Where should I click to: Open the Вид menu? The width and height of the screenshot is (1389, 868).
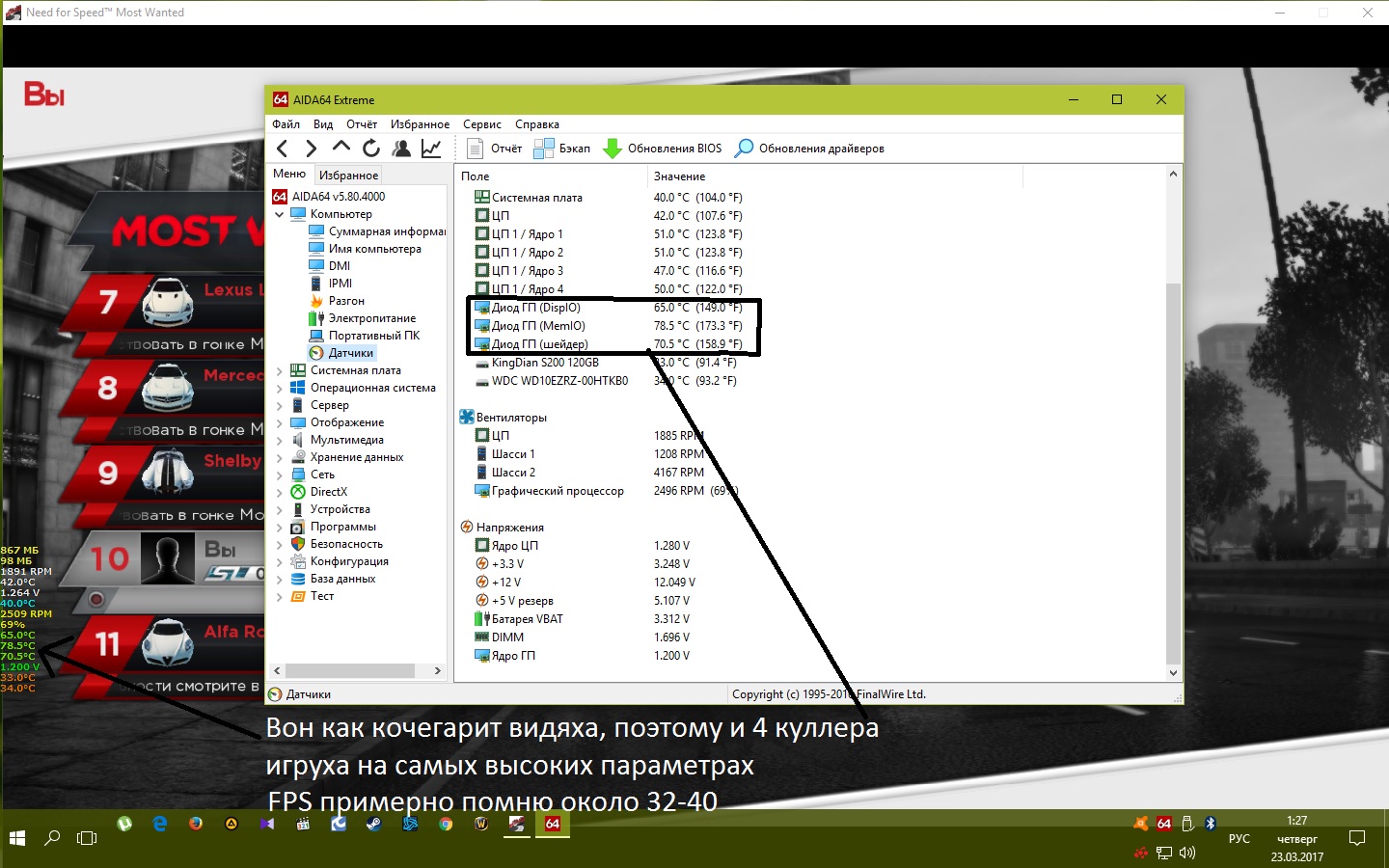(x=323, y=124)
